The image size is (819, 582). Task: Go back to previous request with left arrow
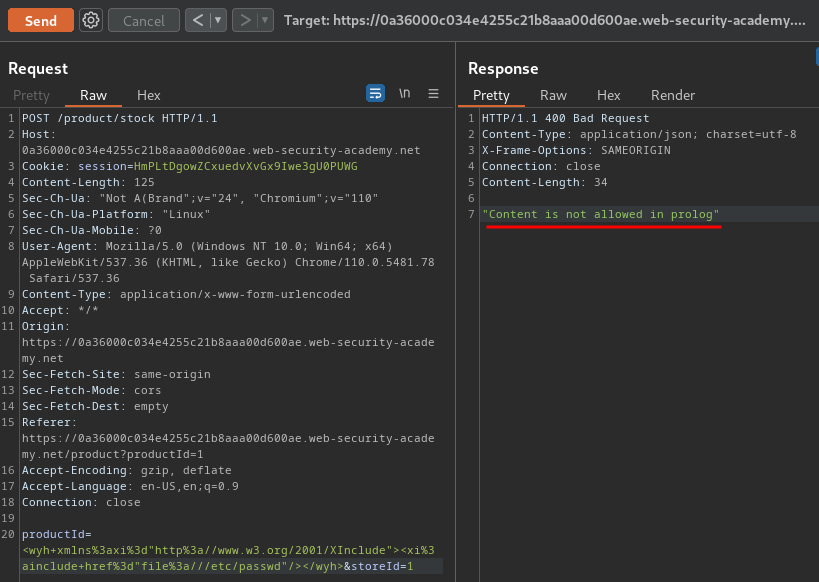coord(198,20)
